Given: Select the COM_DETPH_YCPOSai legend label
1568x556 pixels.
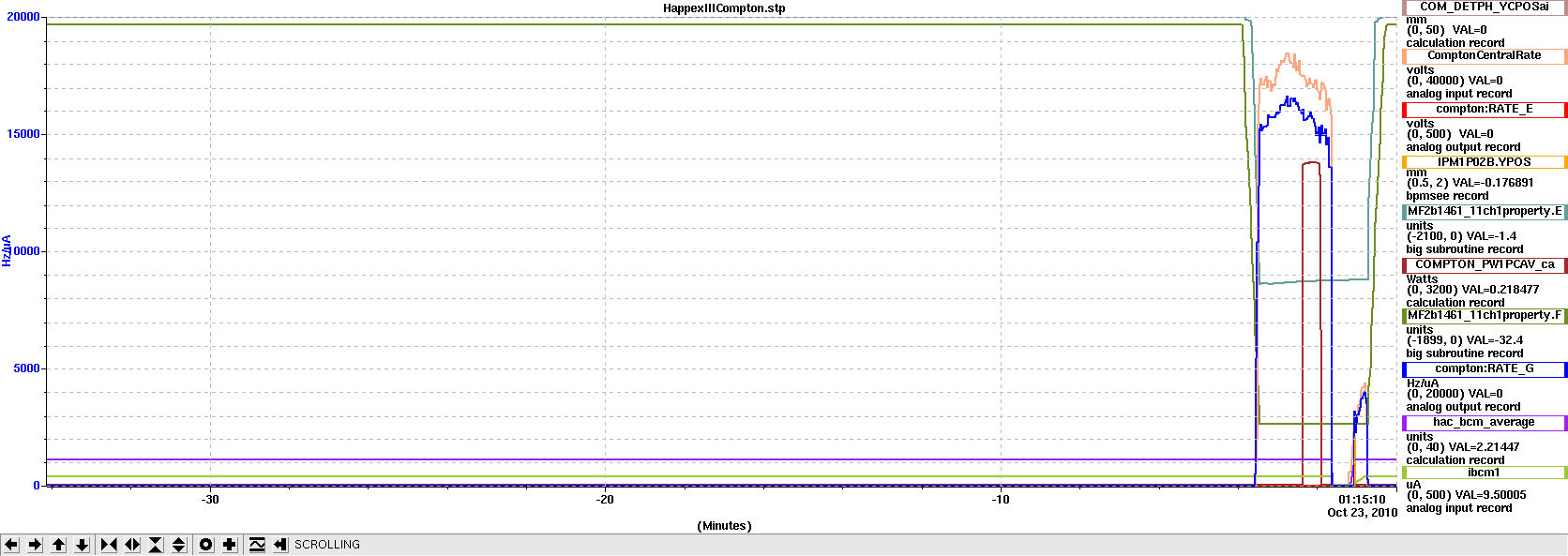Looking at the screenshot, I should [1485, 7].
